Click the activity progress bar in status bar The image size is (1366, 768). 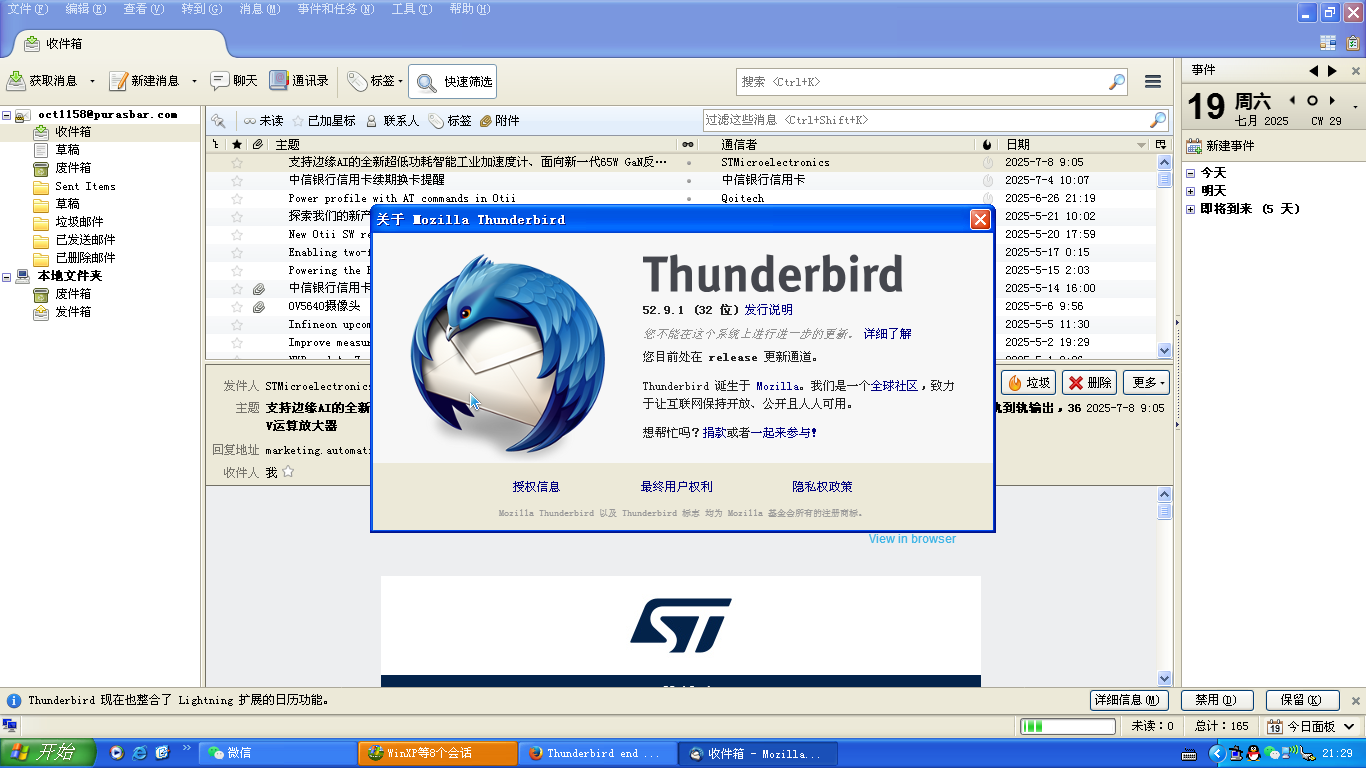pyautogui.click(x=1067, y=726)
